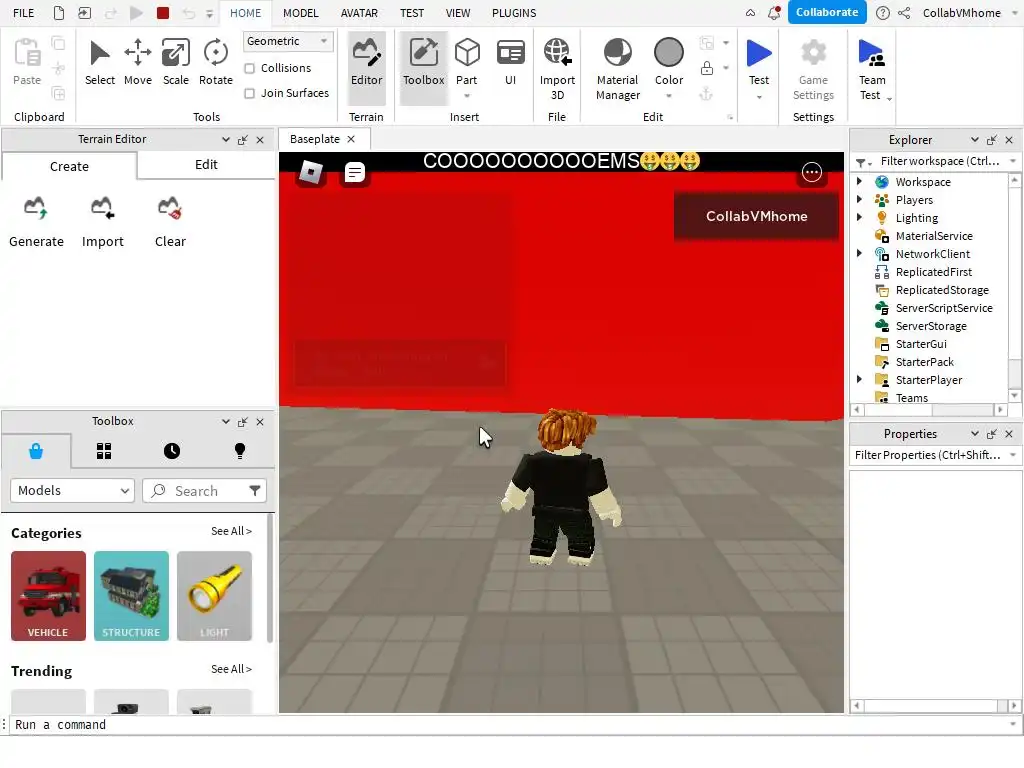
Task: Switch to the MODEL ribbon tab
Action: tap(300, 12)
